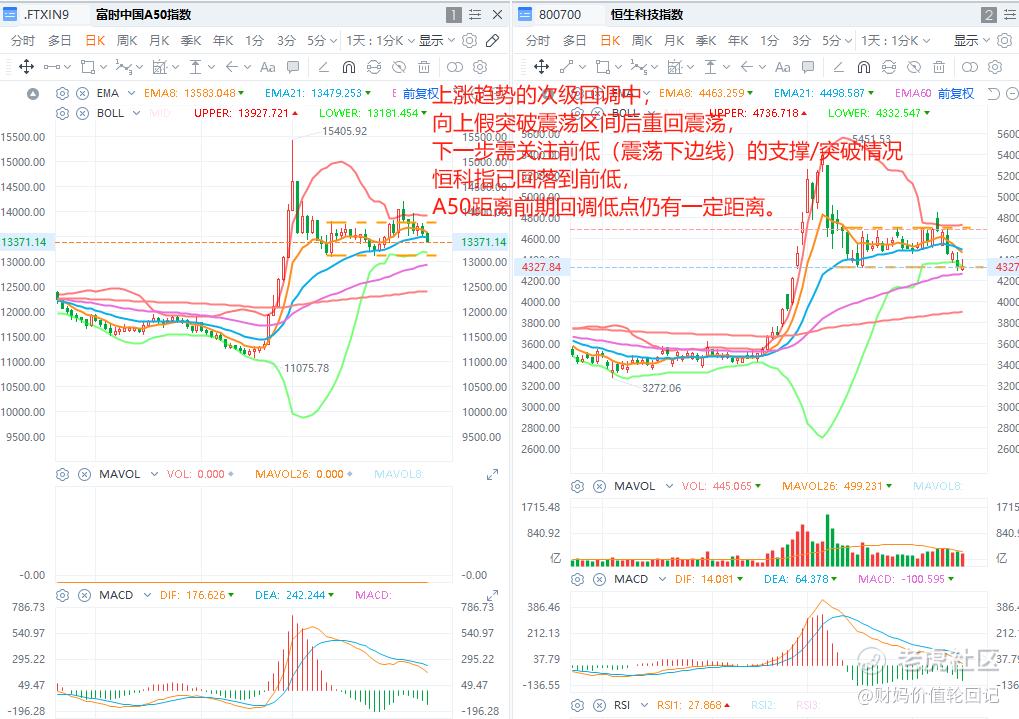This screenshot has height=719, width=1019.
Task: Toggle hide drawings eye icon in A50 toolbar
Action: coord(398,66)
